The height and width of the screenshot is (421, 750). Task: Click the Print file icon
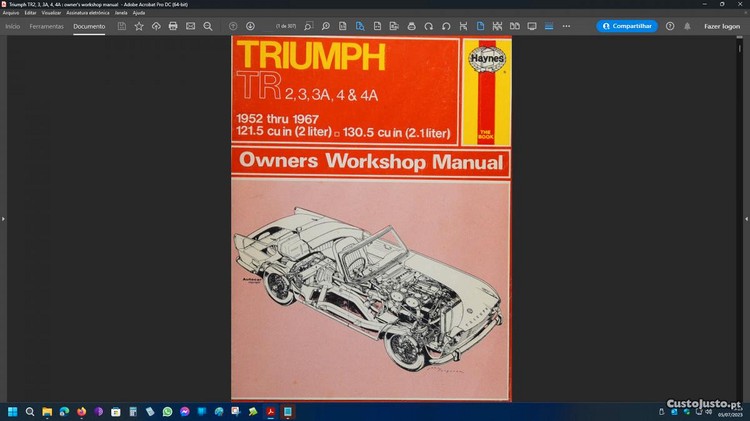pyautogui.click(x=173, y=26)
